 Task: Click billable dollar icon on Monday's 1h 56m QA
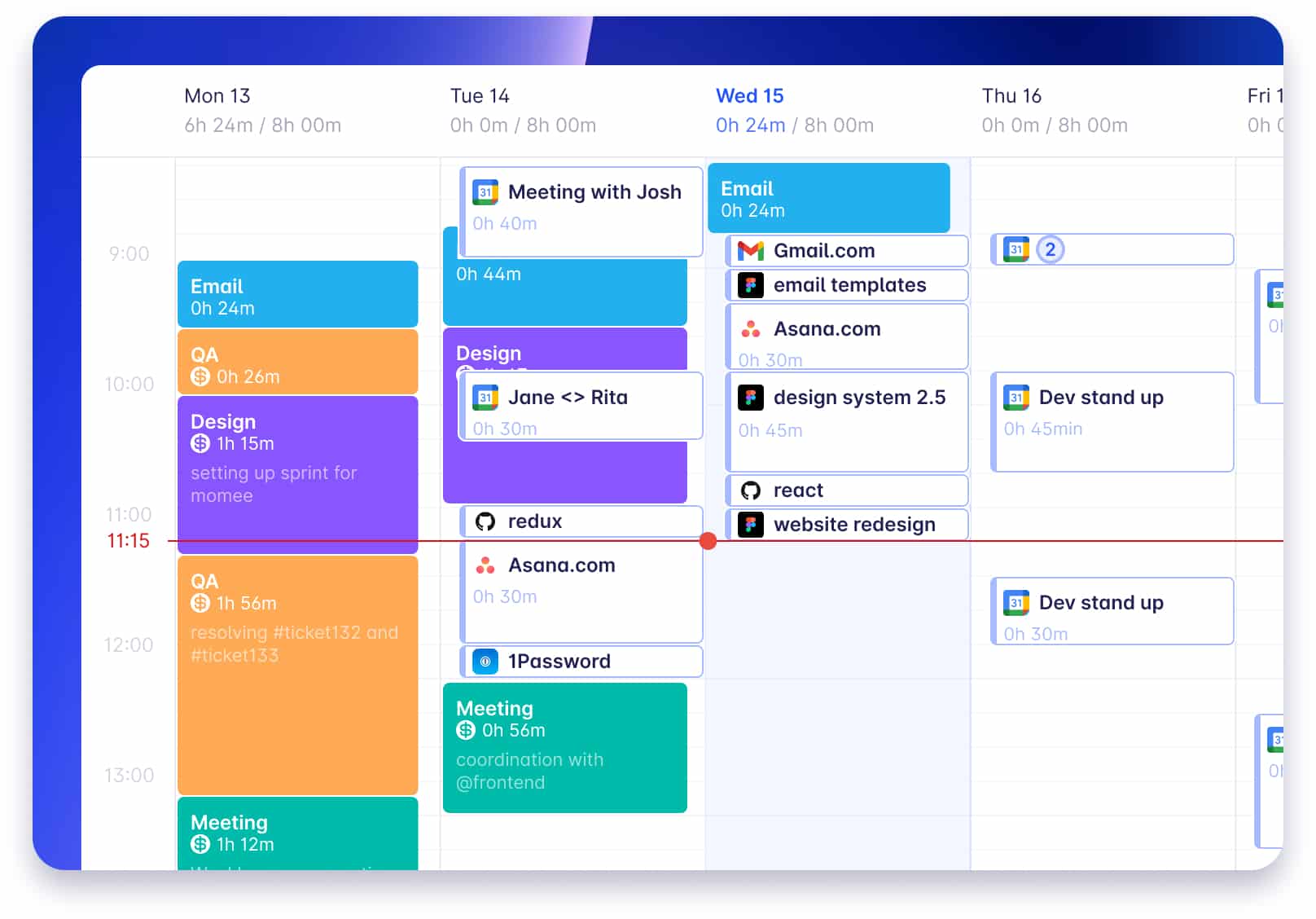(200, 604)
